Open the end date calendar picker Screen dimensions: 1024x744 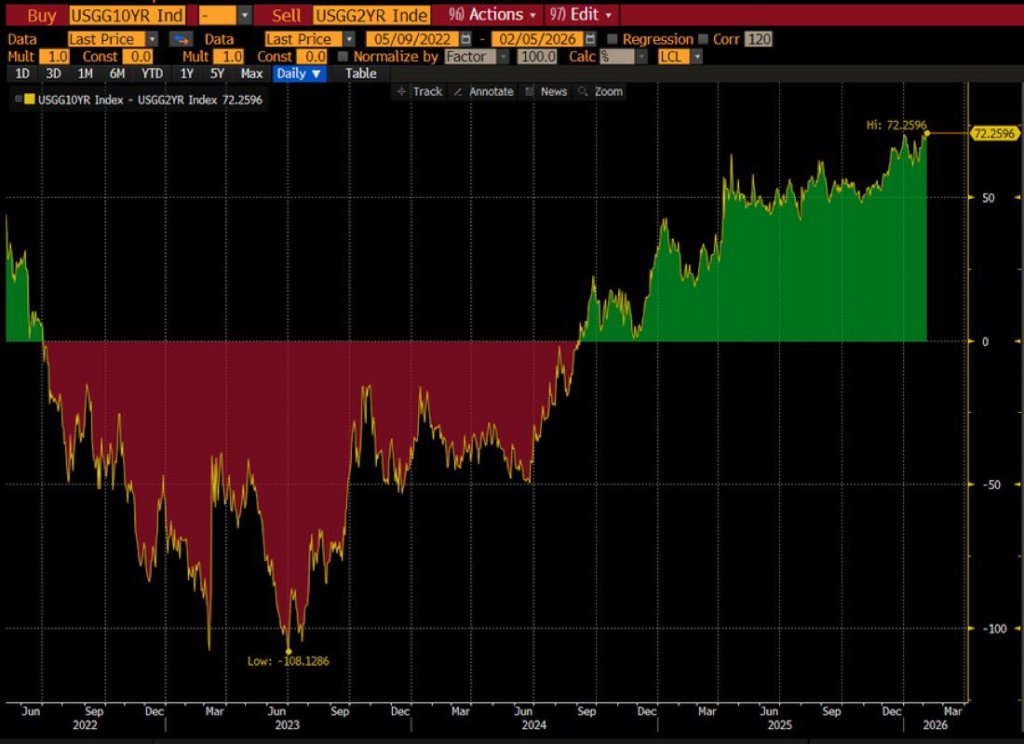pyautogui.click(x=590, y=39)
